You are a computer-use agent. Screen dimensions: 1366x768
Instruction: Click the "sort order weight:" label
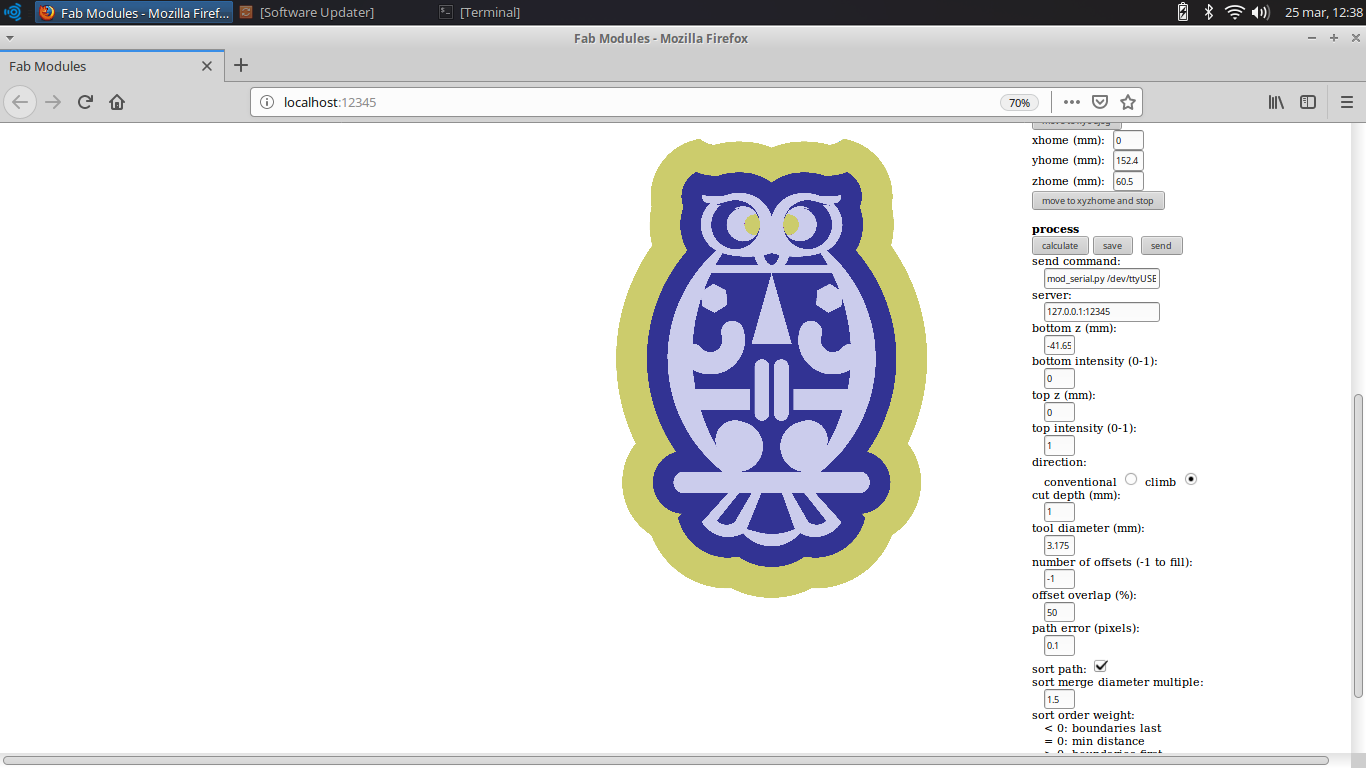(1083, 715)
